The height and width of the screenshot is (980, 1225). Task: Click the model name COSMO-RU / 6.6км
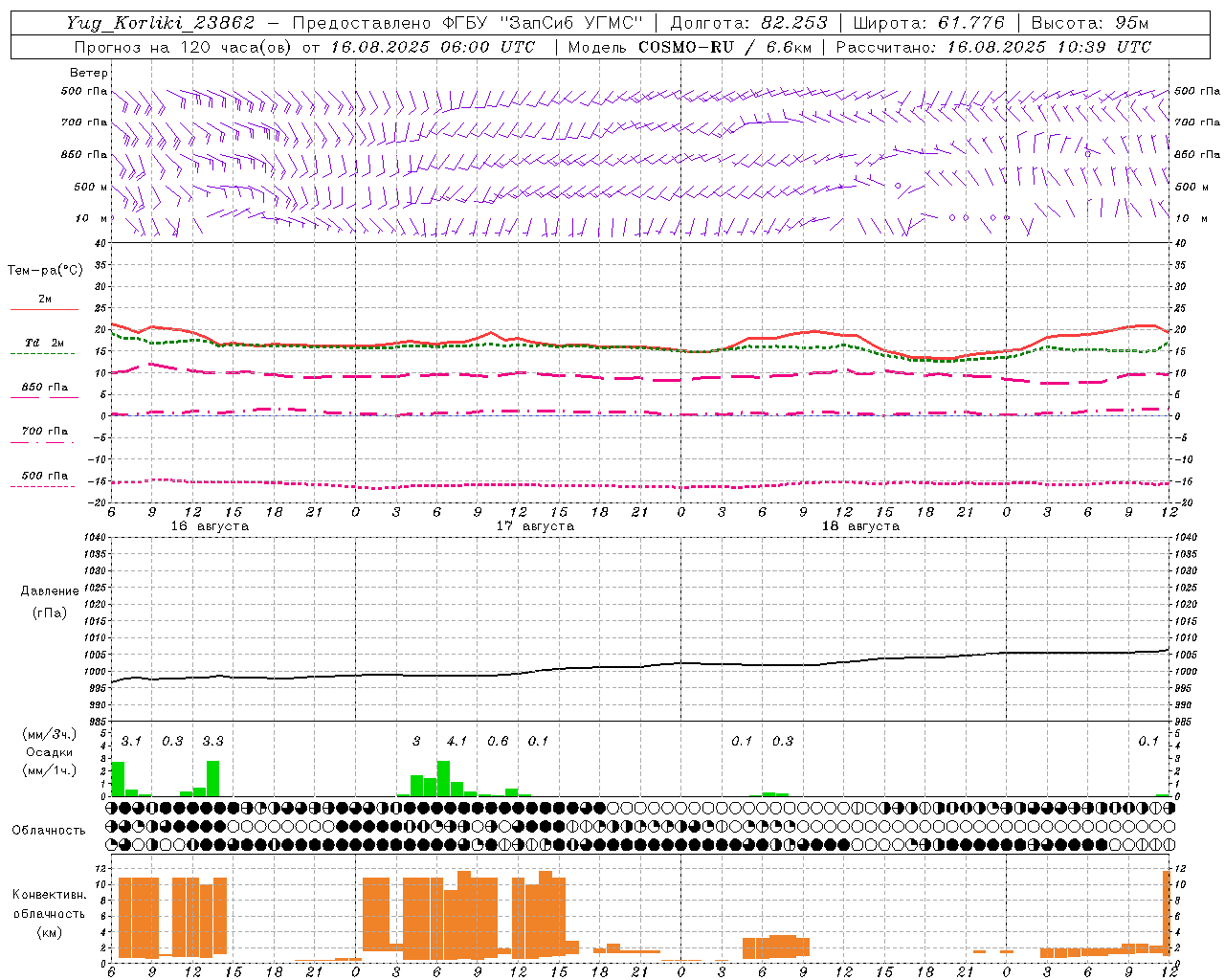click(725, 47)
